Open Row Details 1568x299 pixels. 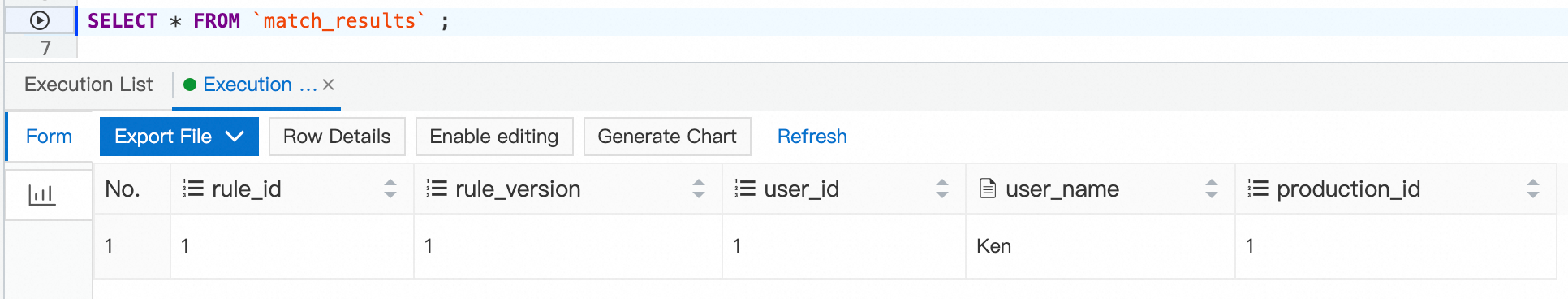(337, 136)
